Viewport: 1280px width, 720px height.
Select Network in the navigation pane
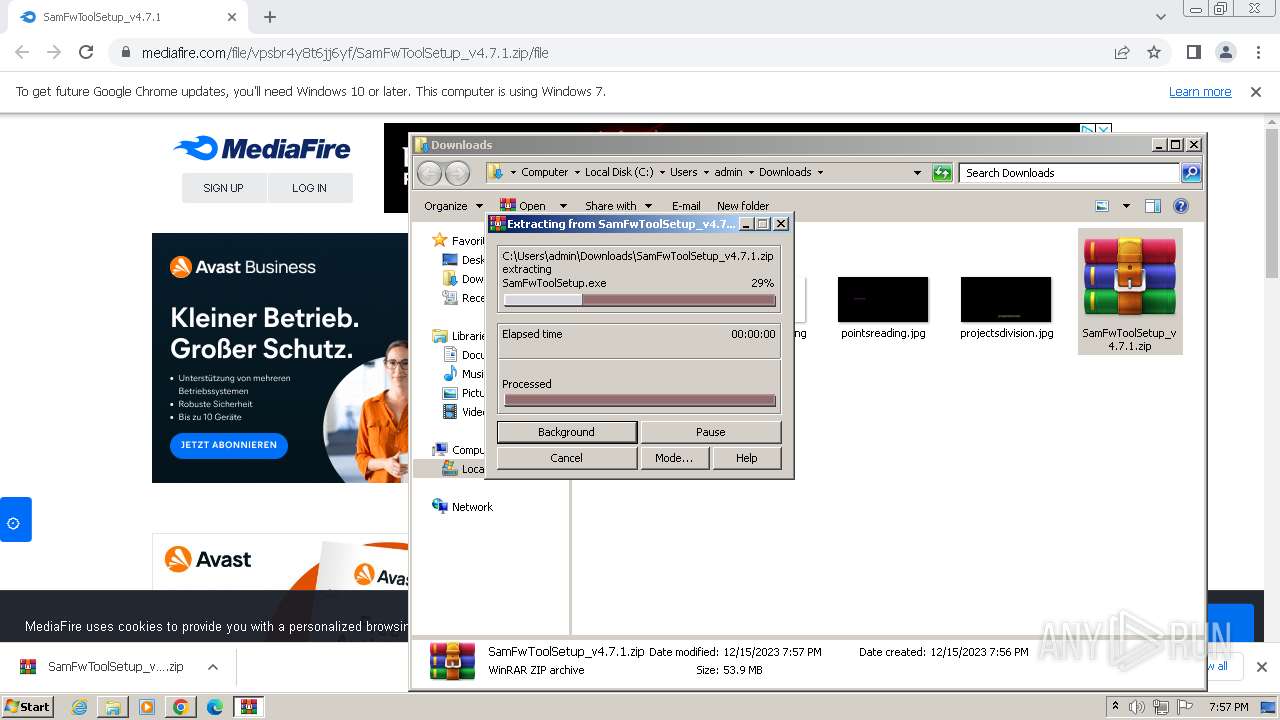click(472, 507)
